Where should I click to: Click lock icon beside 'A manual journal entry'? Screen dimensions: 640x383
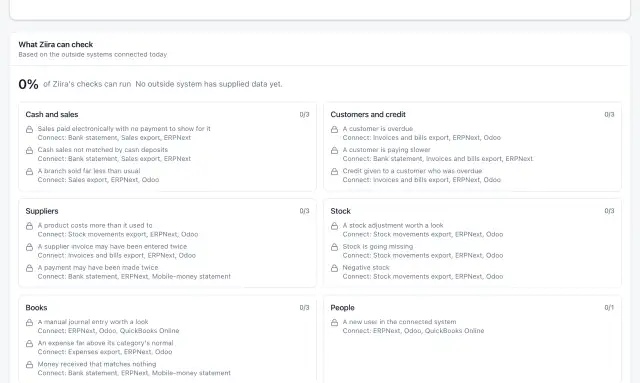click(29, 323)
